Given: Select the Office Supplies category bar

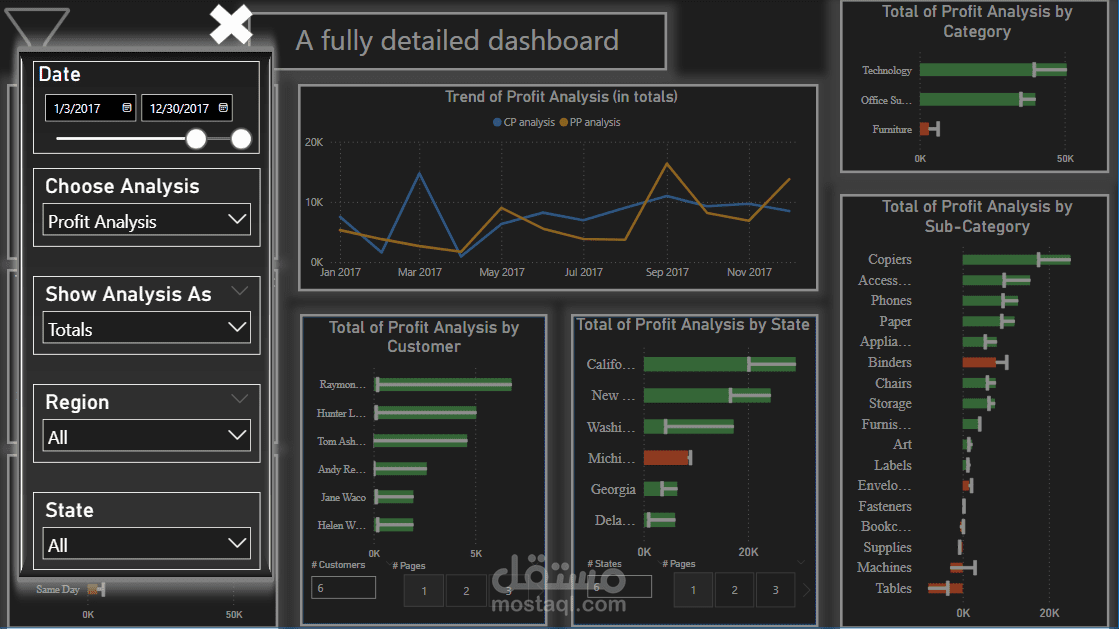Looking at the screenshot, I should pyautogui.click(x=977, y=100).
